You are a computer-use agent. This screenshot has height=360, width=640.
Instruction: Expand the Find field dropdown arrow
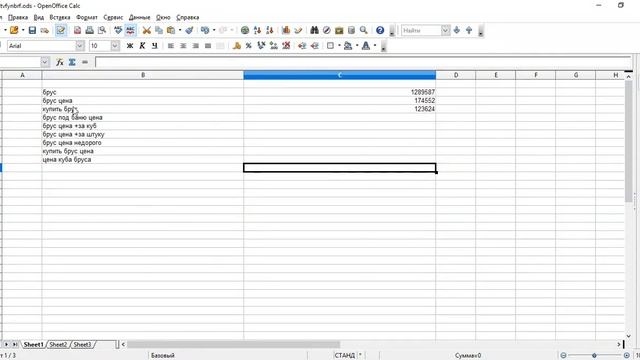pyautogui.click(x=446, y=30)
